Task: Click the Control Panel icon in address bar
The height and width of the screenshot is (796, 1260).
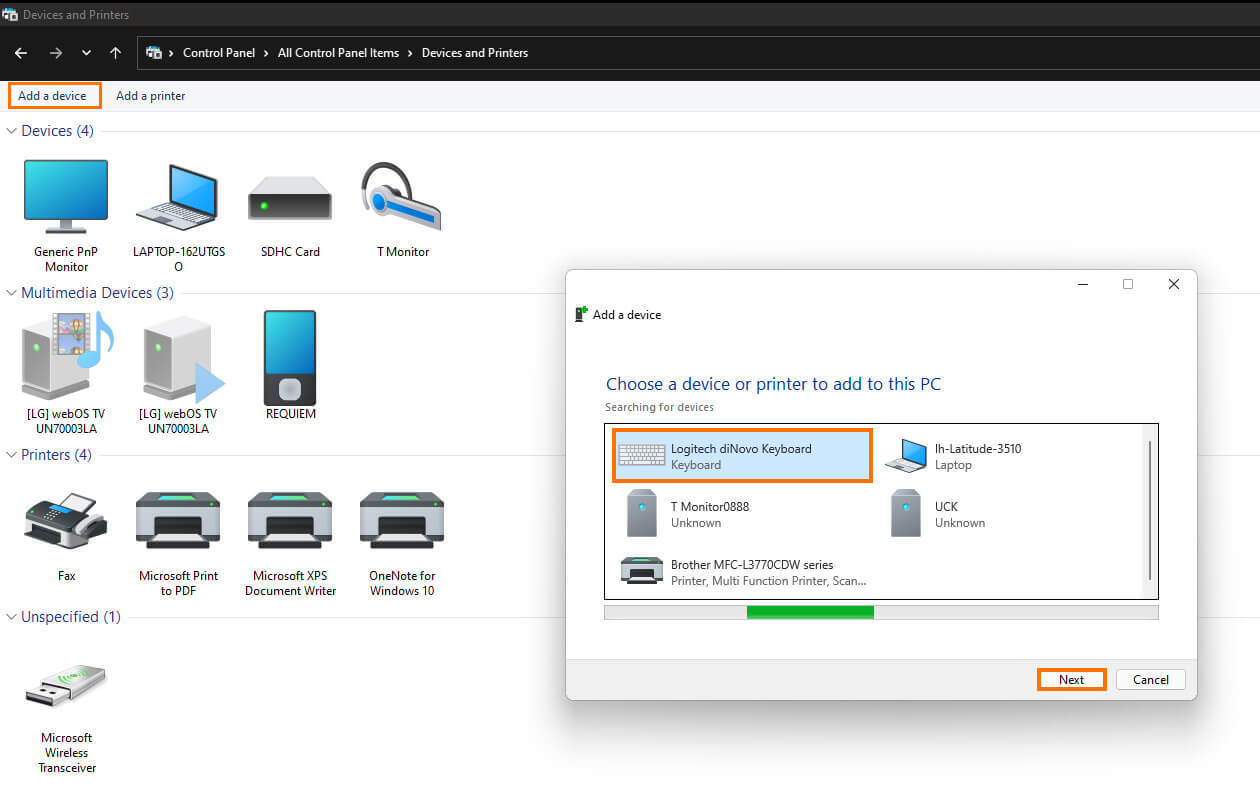Action: point(154,53)
